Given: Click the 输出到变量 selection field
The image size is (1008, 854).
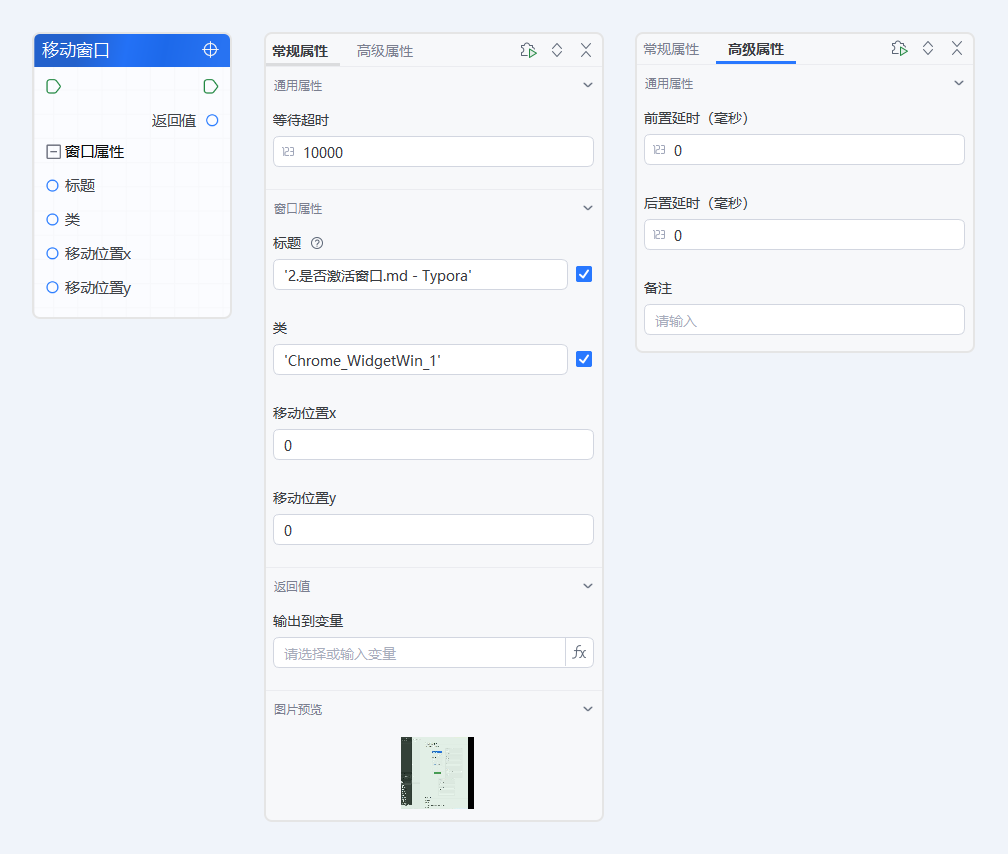Looking at the screenshot, I should point(419,652).
